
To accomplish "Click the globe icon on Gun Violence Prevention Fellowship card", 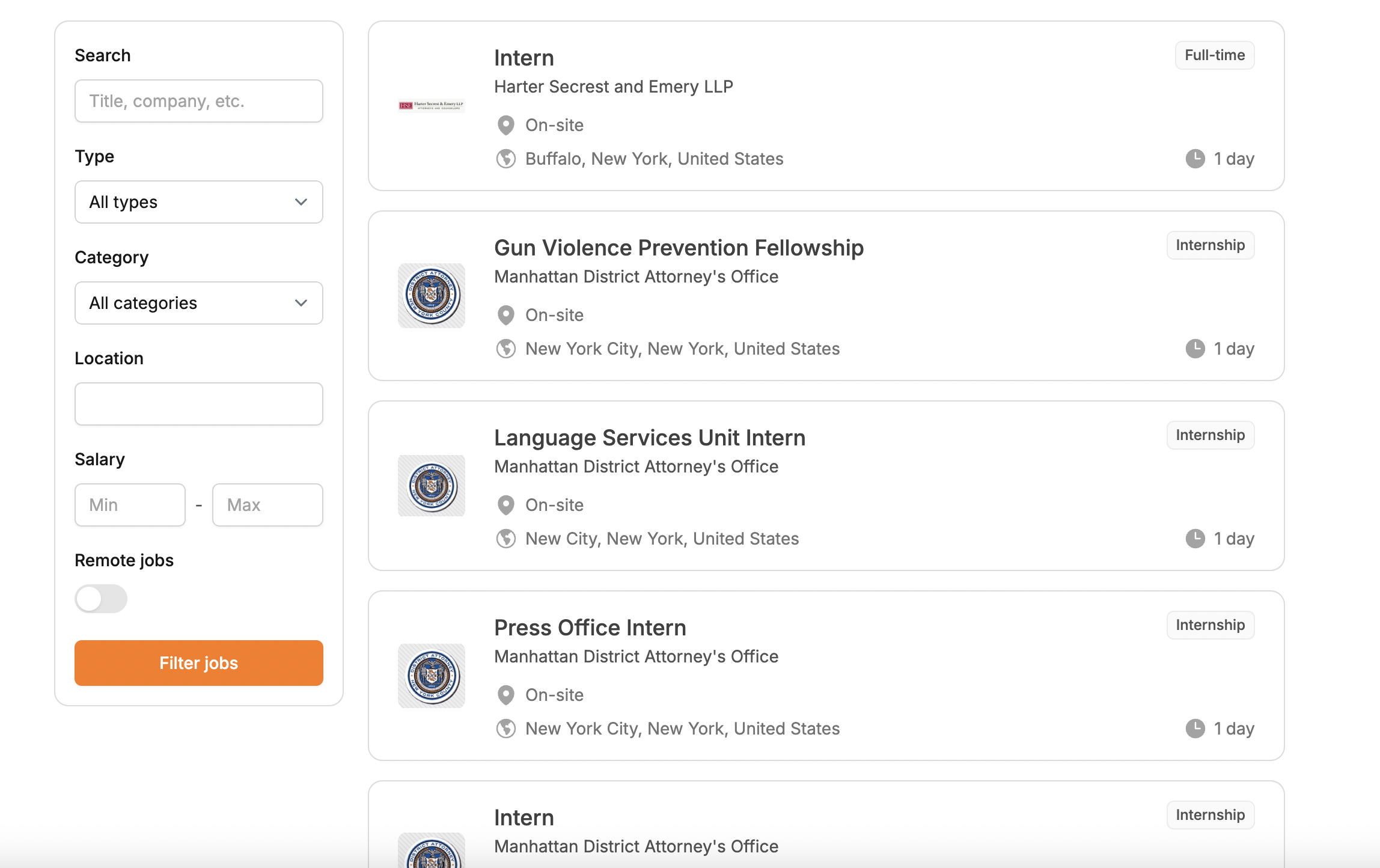I will click(x=506, y=349).
